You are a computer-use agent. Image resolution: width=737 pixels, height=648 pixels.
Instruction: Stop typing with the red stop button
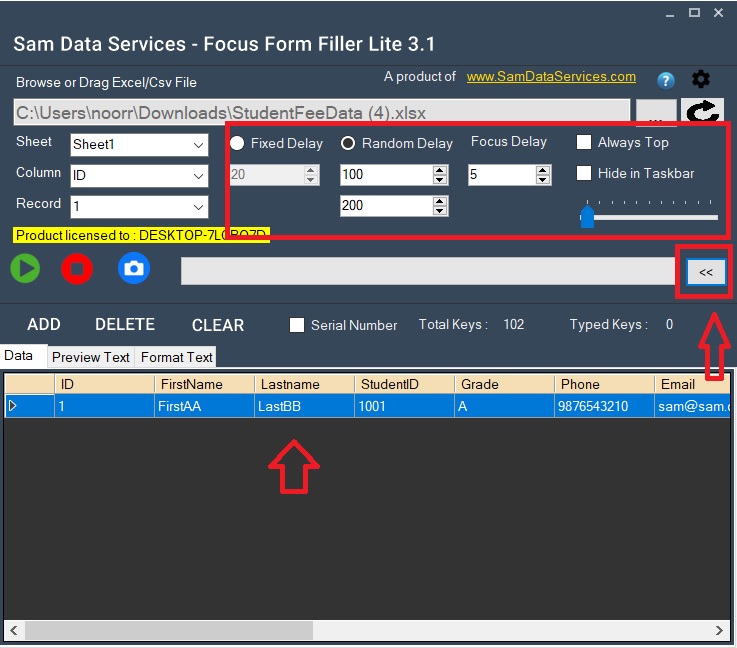pyautogui.click(x=77, y=268)
